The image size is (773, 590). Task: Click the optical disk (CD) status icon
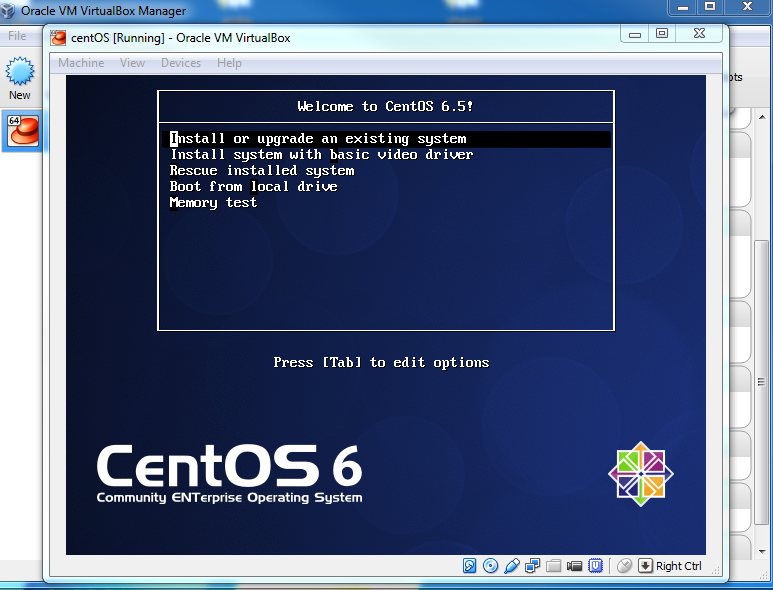click(490, 565)
